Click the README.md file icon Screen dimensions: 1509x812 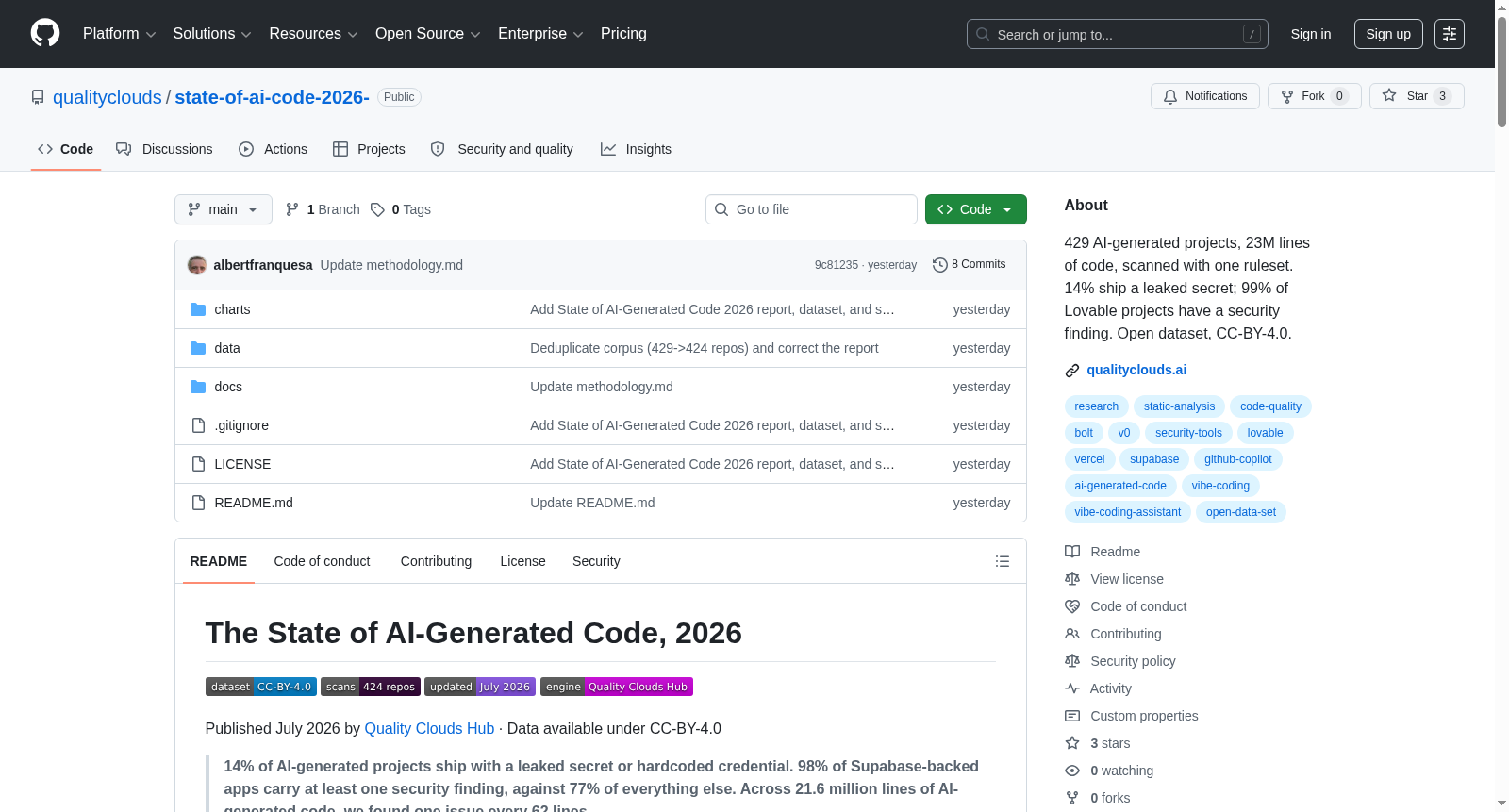(x=198, y=503)
